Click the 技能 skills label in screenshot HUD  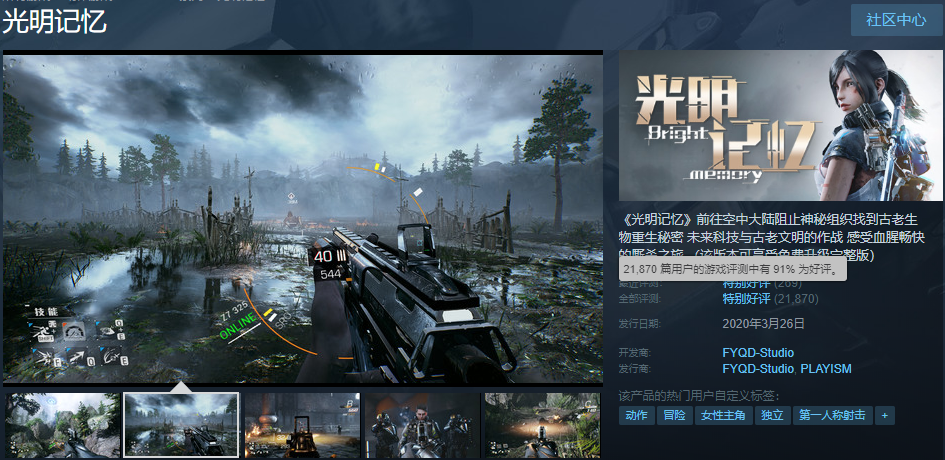(46, 312)
